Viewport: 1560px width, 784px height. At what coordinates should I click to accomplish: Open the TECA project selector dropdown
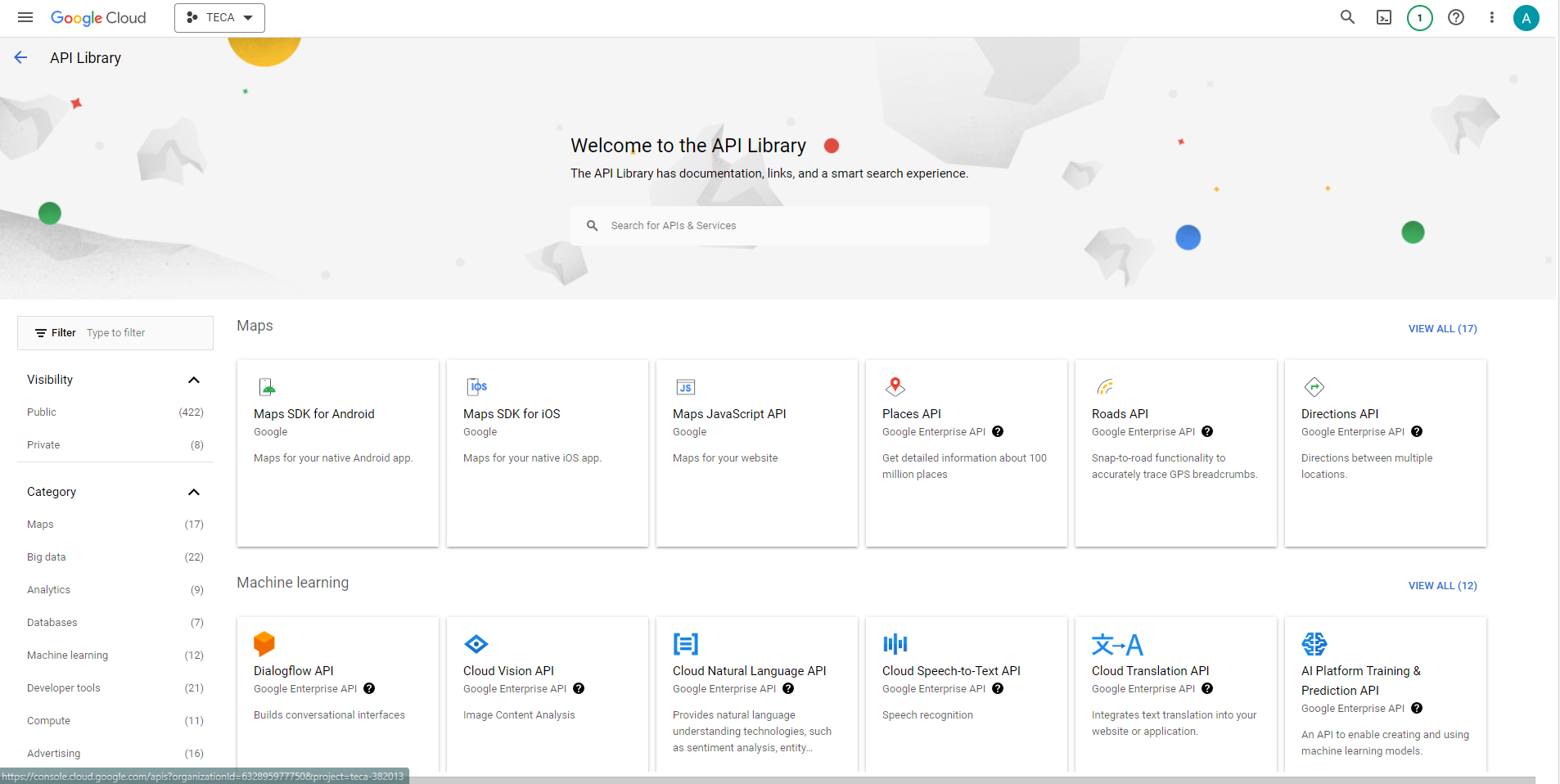click(x=219, y=17)
